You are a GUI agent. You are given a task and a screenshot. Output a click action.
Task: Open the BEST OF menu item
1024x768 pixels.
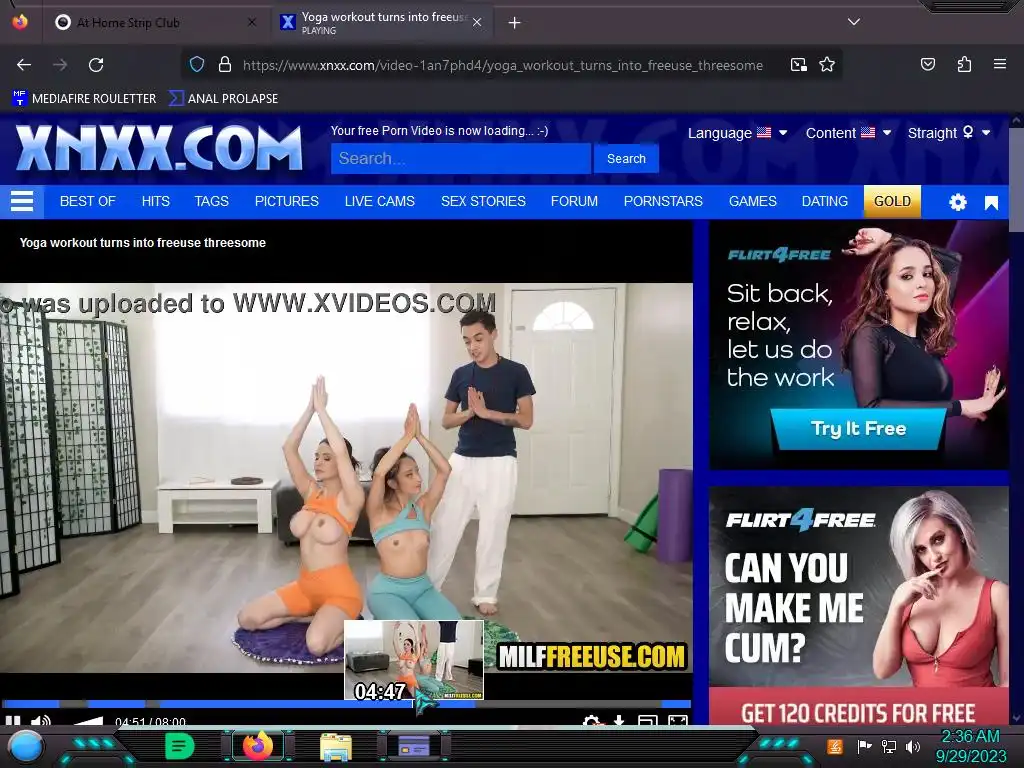click(88, 201)
